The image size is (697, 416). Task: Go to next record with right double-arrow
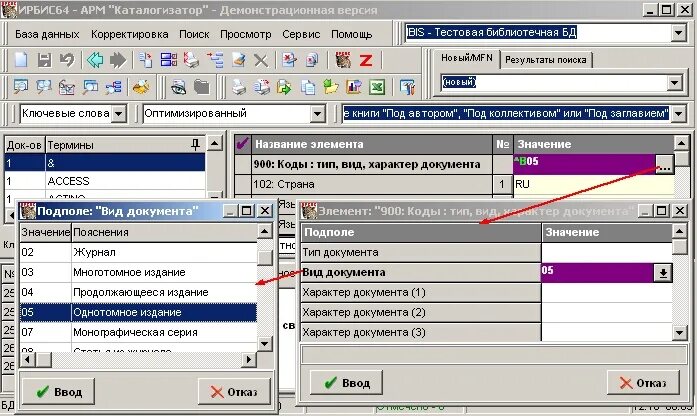(118, 60)
